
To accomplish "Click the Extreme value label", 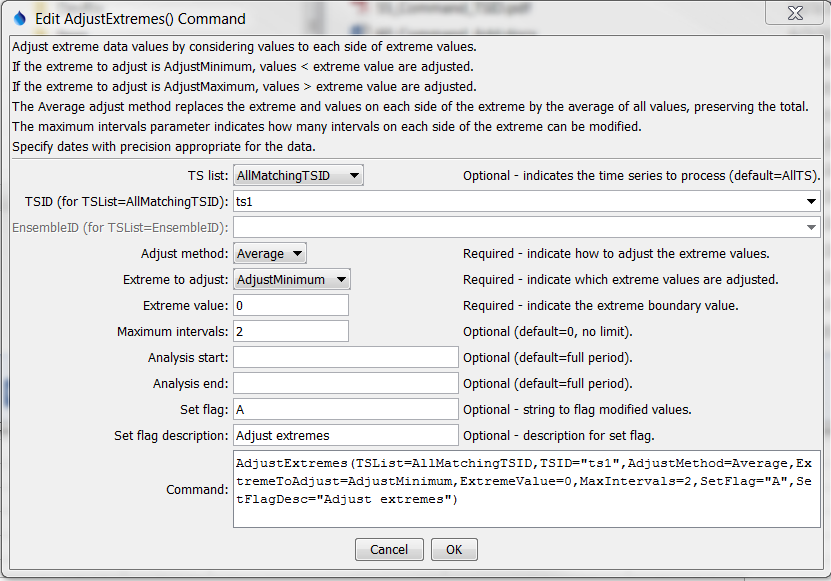I will pyautogui.click(x=186, y=305).
